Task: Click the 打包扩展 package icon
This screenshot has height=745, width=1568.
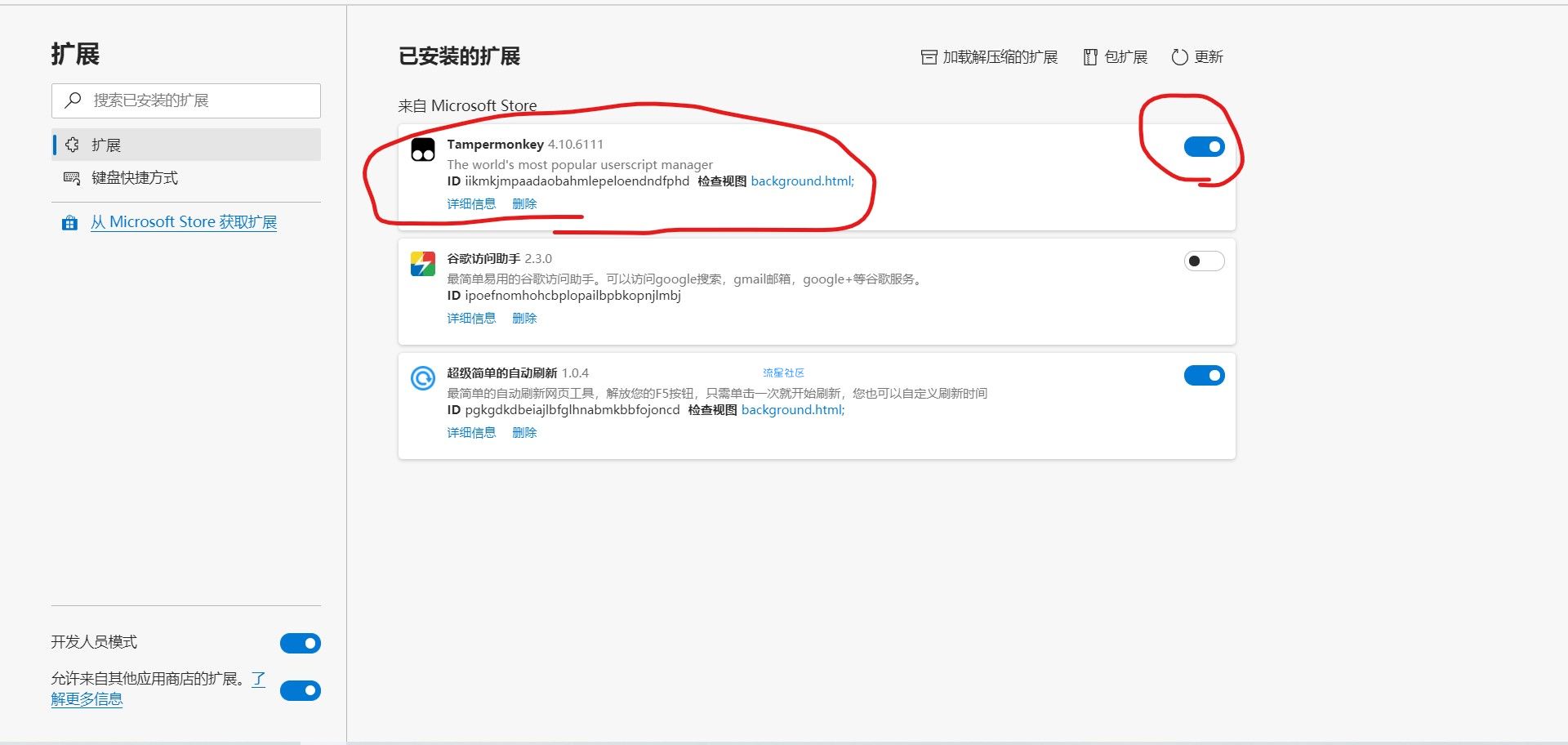Action: tap(1090, 57)
